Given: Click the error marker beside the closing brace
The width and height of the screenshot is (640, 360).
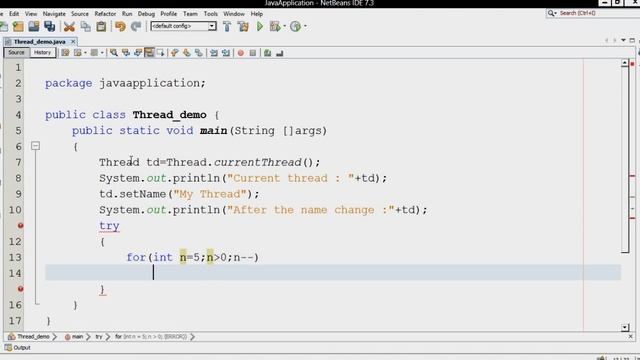Looking at the screenshot, I should coord(20,289).
